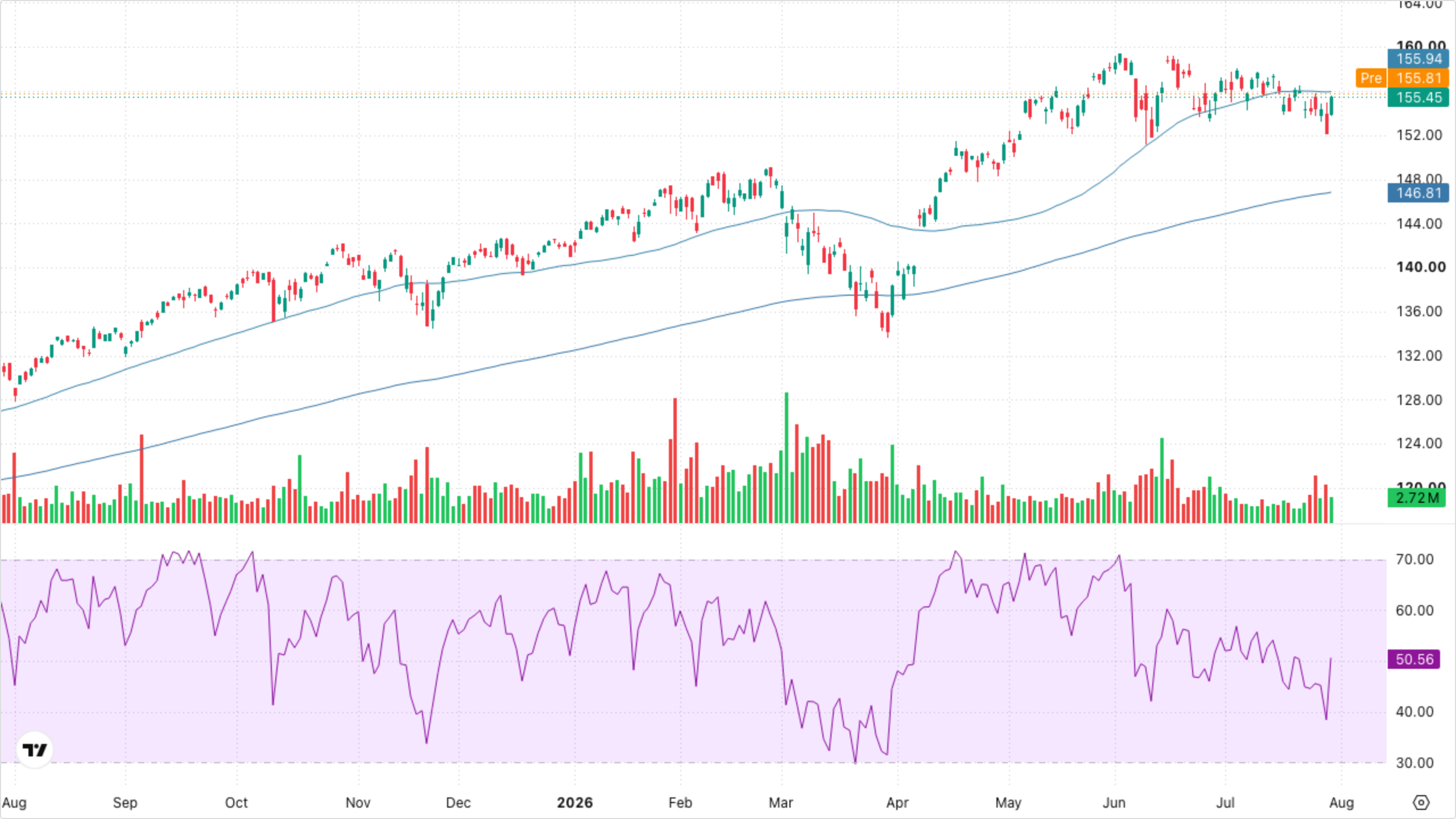Click the 40.00 RSI axis label
The image size is (1456, 819).
tap(1414, 712)
